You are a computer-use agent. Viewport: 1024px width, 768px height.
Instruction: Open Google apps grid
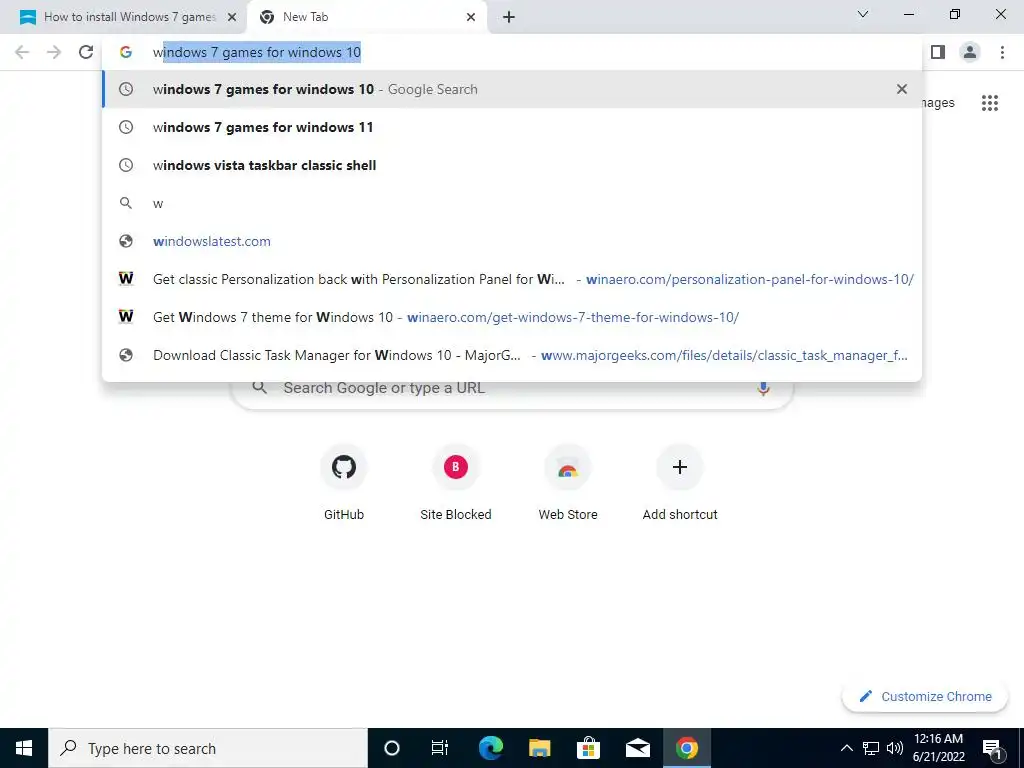pos(990,103)
